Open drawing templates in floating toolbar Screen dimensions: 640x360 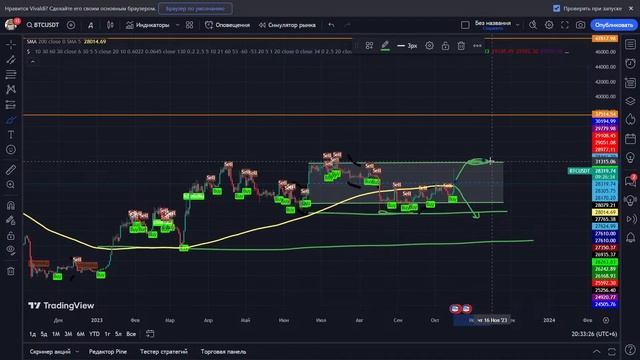[x=369, y=46]
